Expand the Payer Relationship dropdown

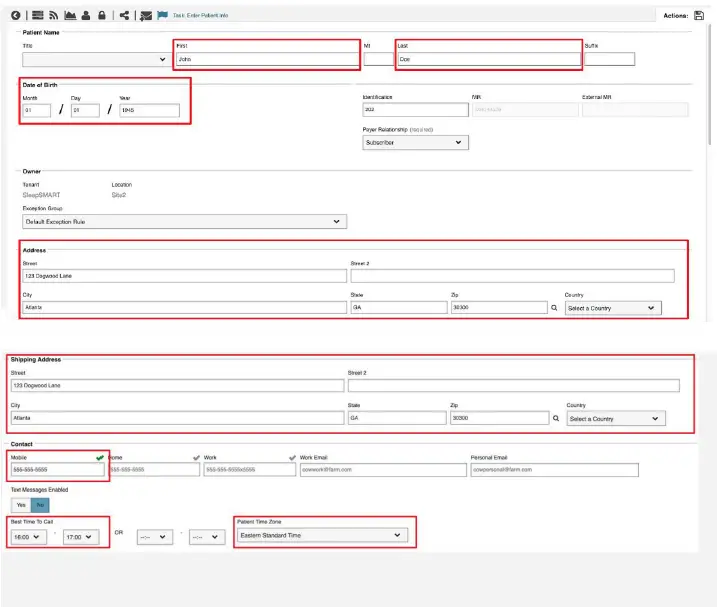click(x=415, y=143)
